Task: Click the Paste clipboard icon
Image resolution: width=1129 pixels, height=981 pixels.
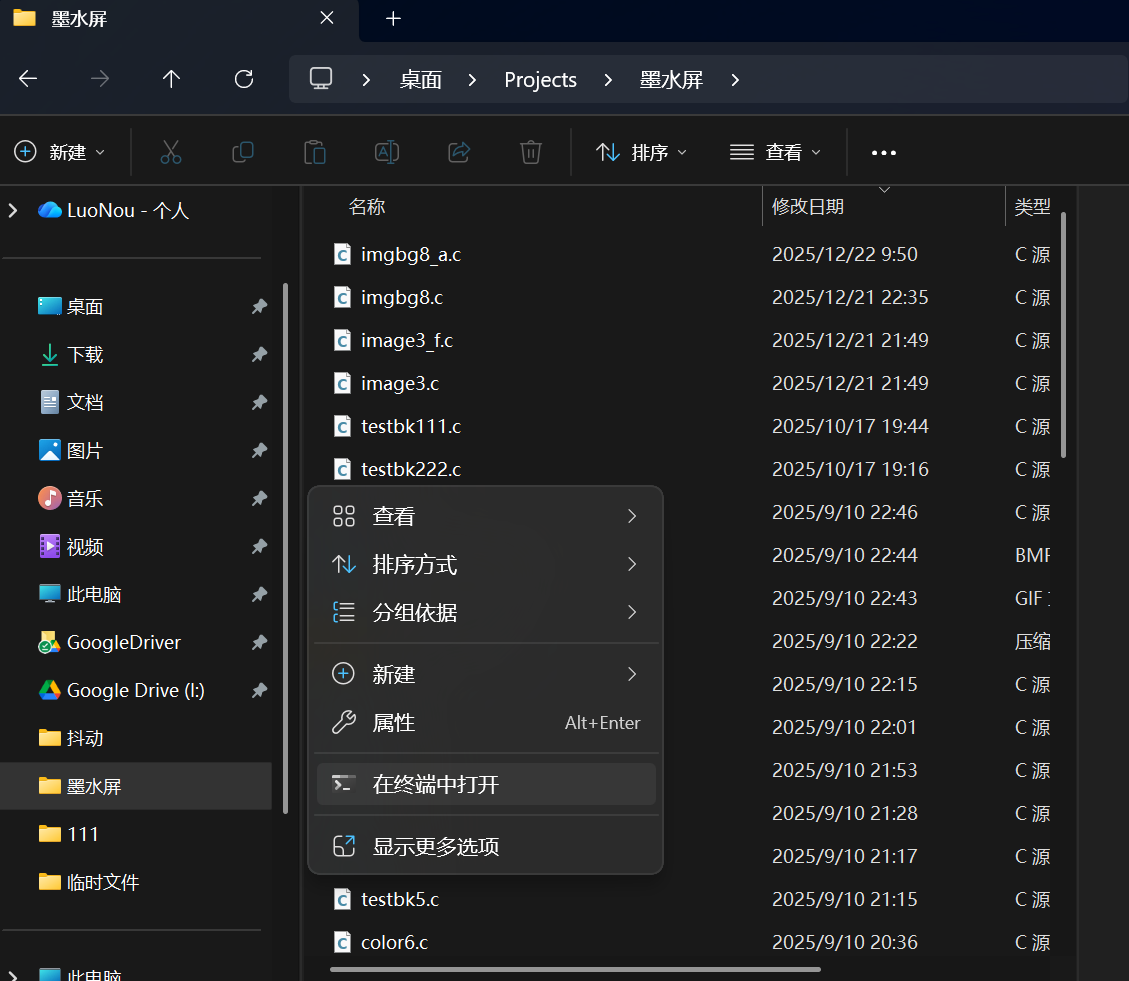Action: point(315,152)
